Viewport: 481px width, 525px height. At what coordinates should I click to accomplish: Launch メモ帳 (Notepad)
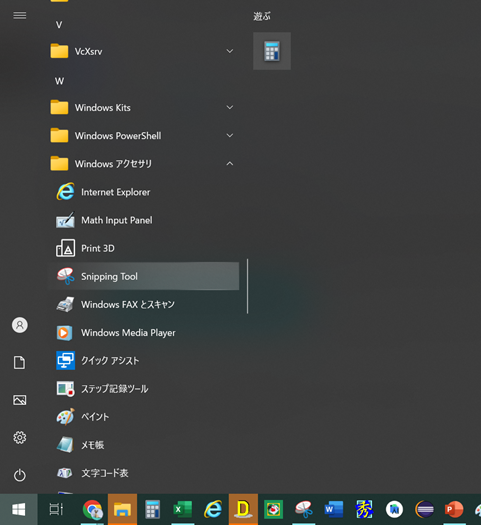[144, 445]
